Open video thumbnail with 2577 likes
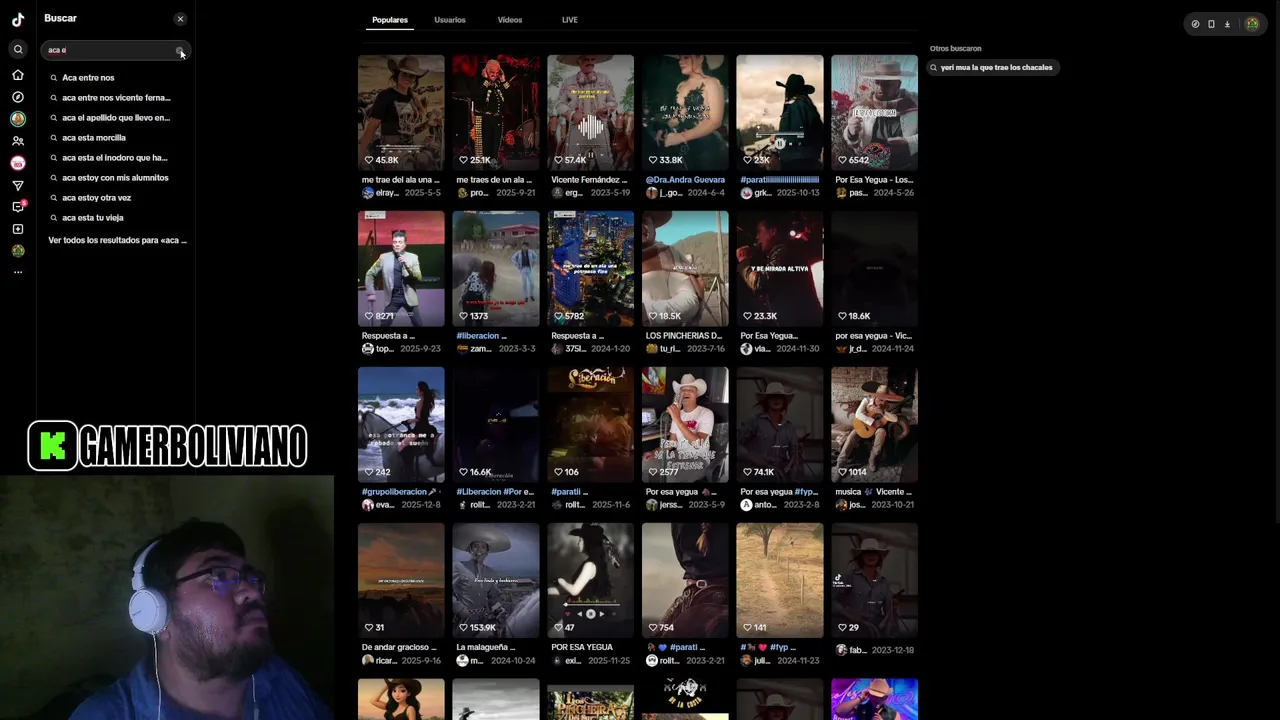Viewport: 1280px width, 720px height. pyautogui.click(x=685, y=424)
